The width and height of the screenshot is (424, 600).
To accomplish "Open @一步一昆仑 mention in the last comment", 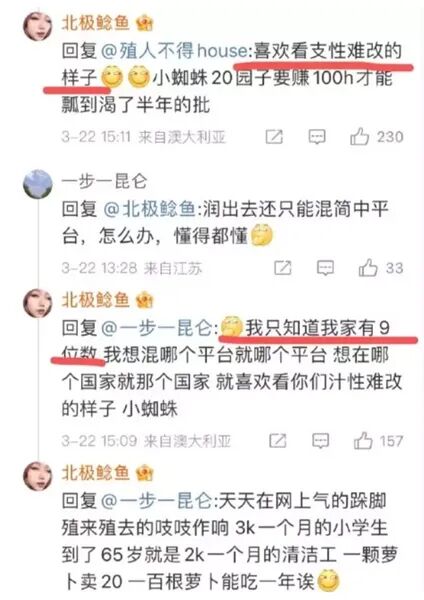I will point(157,501).
